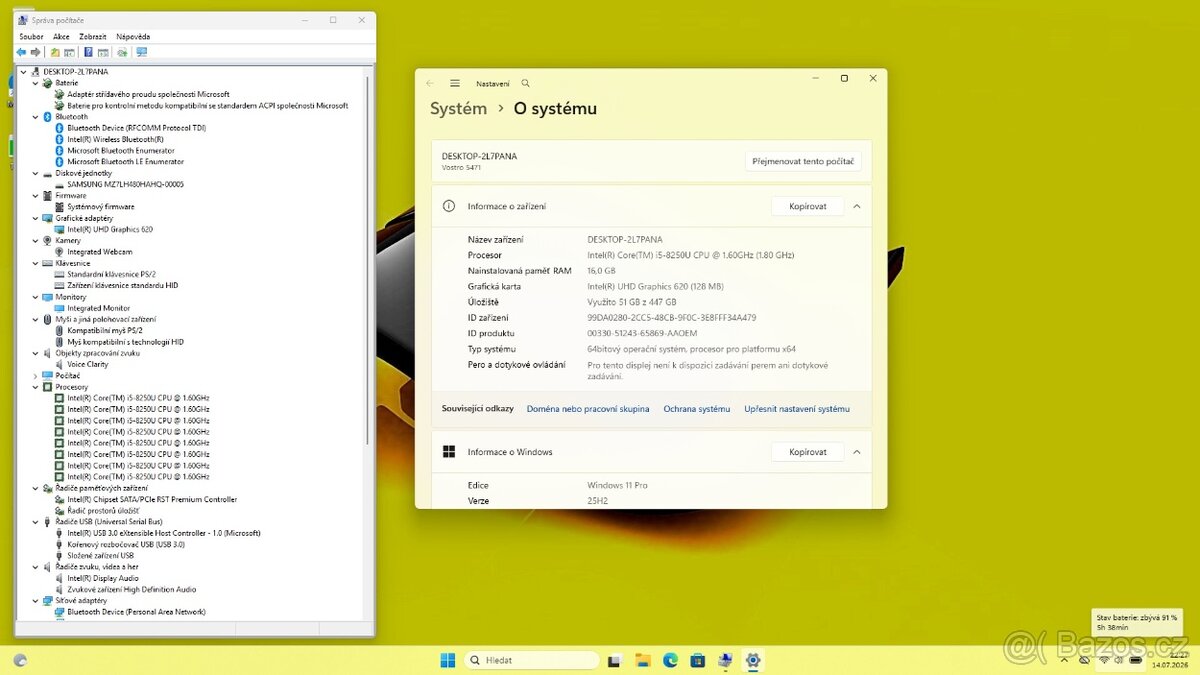1200x675 pixels.
Task: Open the Nastavení hamburger navigation menu
Action: click(x=455, y=84)
